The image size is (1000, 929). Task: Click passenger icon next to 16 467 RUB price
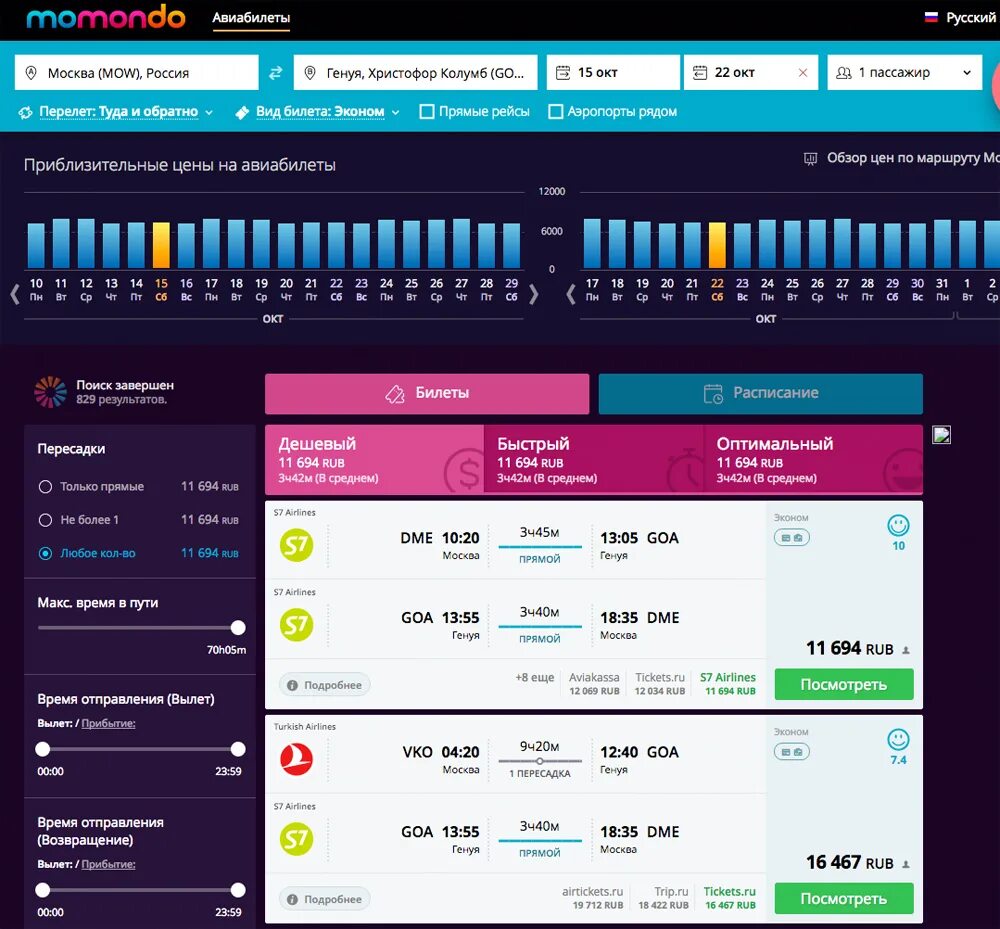point(906,865)
